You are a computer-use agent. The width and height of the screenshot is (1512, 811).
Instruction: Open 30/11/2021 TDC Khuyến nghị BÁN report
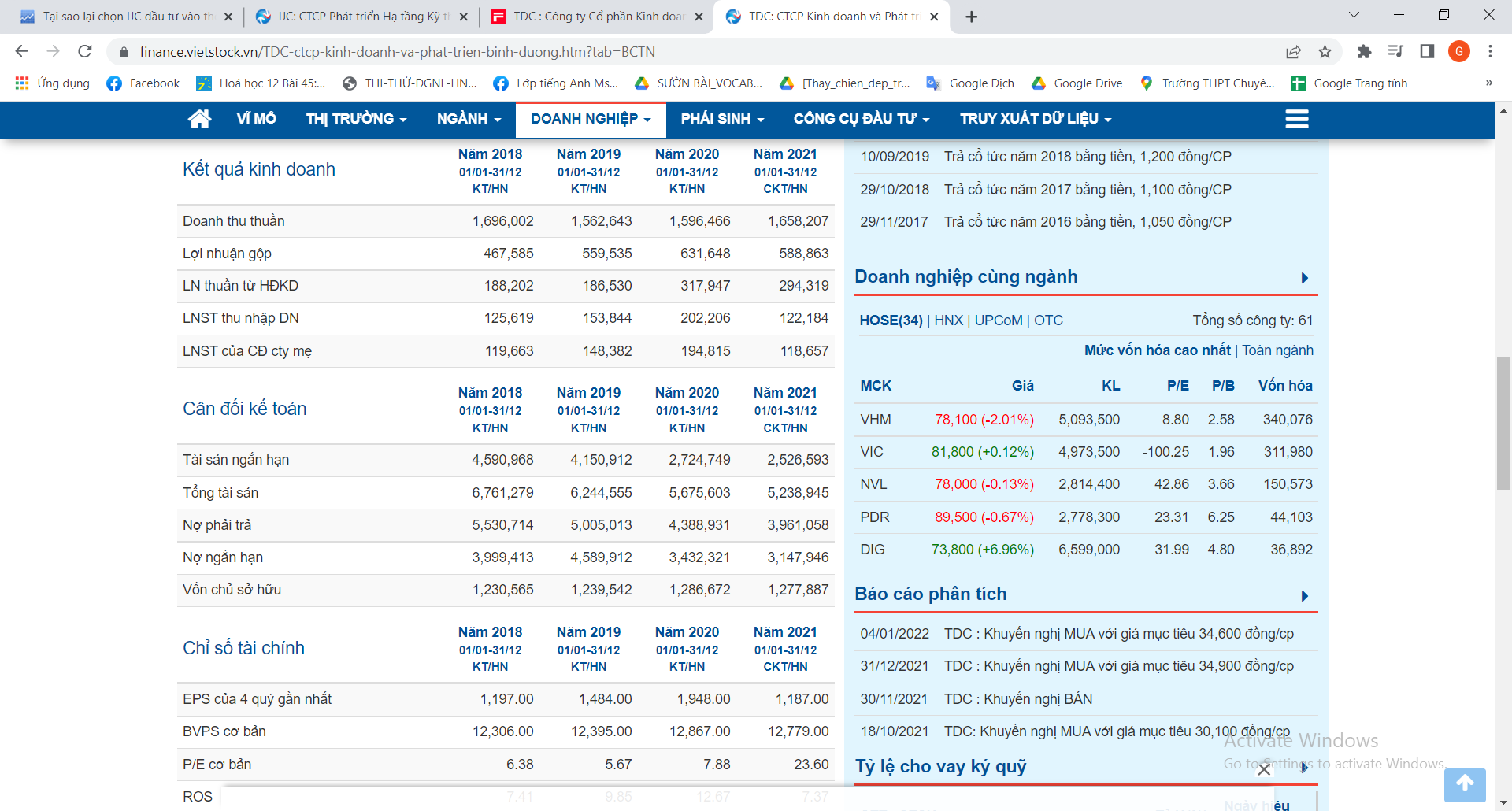coord(1018,699)
